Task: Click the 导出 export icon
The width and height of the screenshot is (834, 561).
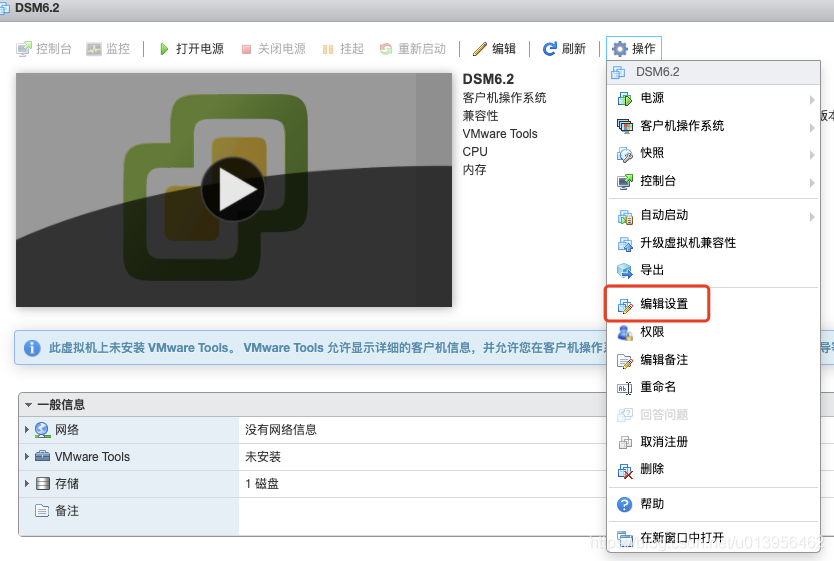Action: click(625, 271)
